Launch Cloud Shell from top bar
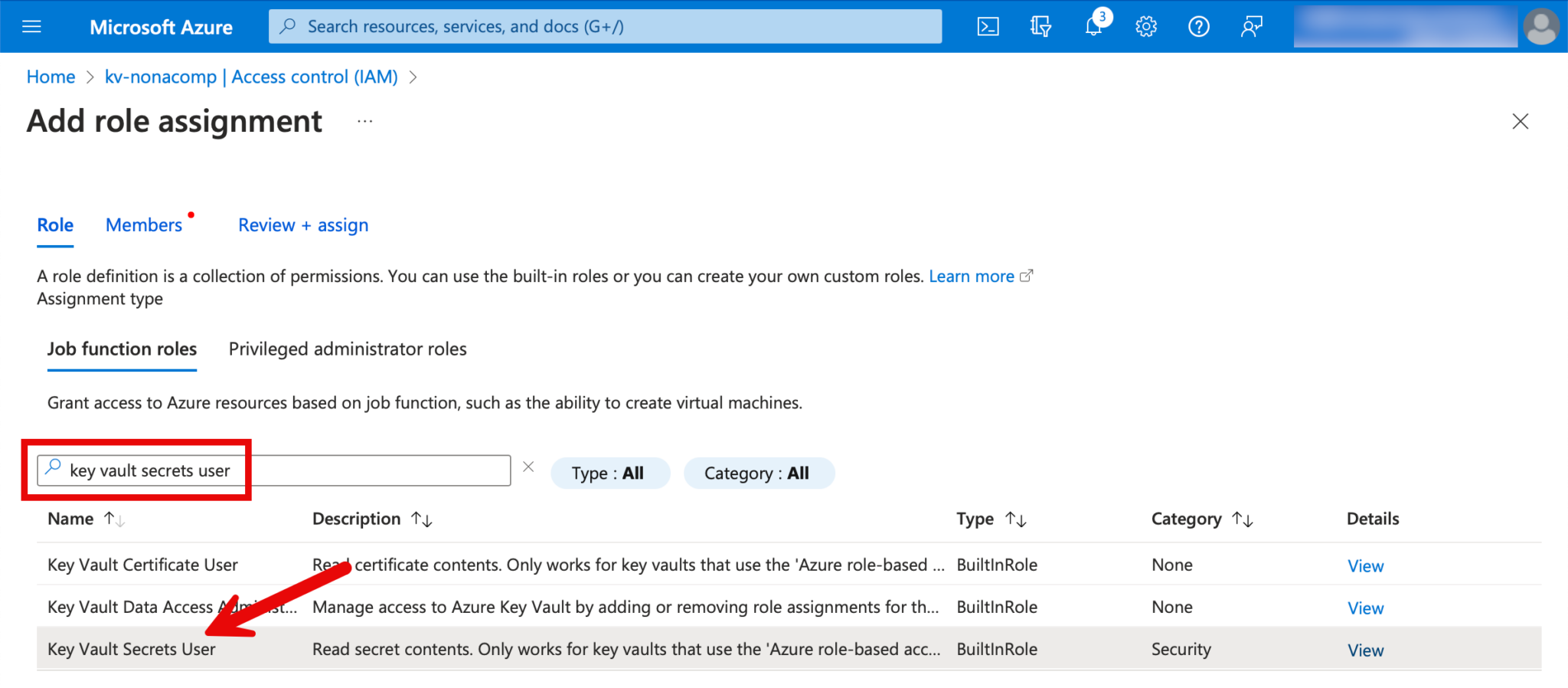The image size is (1568, 688). pyautogui.click(x=988, y=27)
